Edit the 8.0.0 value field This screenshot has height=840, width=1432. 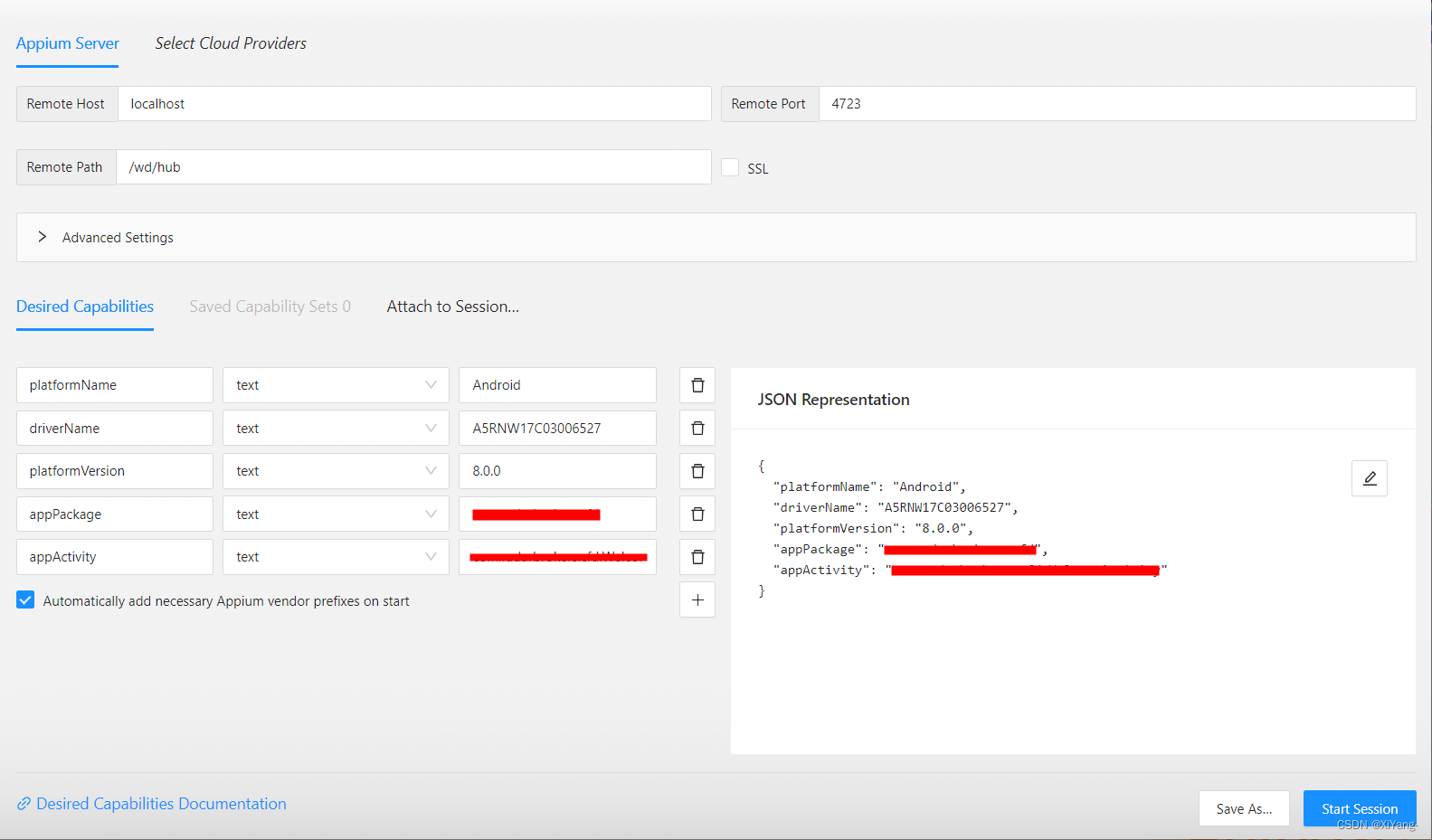(x=557, y=471)
